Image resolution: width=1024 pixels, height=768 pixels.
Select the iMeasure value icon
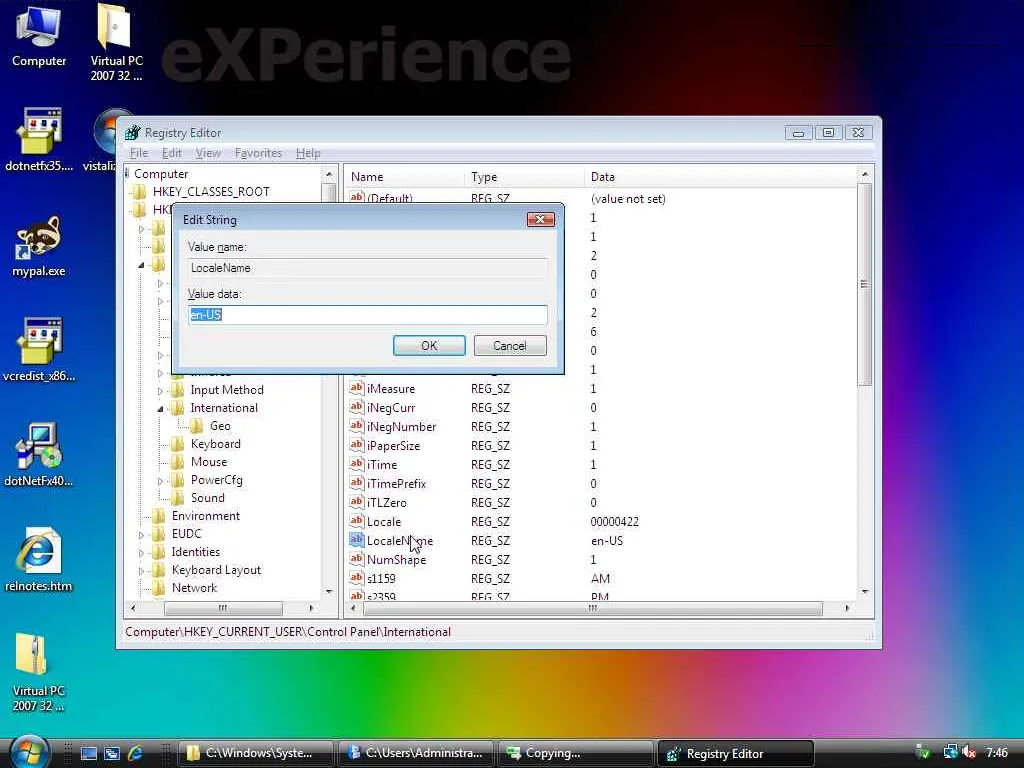[x=357, y=388]
